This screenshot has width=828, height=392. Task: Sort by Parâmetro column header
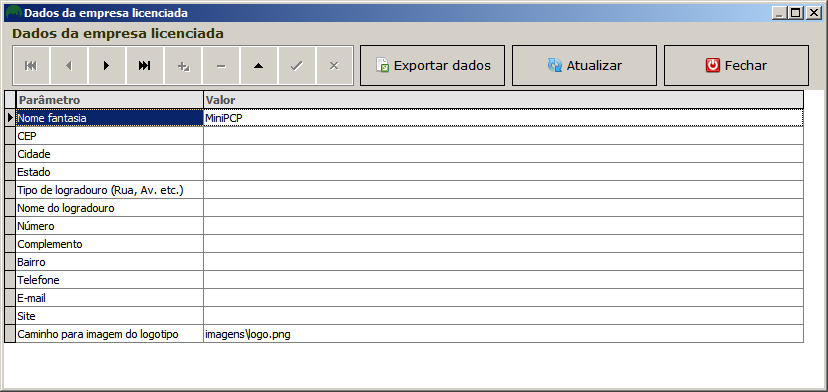[x=109, y=100]
